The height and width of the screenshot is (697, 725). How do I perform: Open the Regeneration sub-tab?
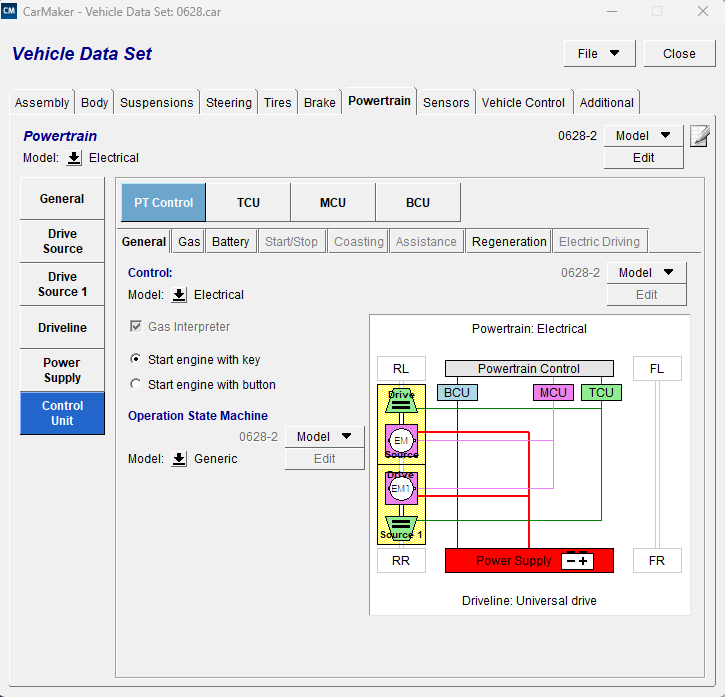pyautogui.click(x=509, y=241)
